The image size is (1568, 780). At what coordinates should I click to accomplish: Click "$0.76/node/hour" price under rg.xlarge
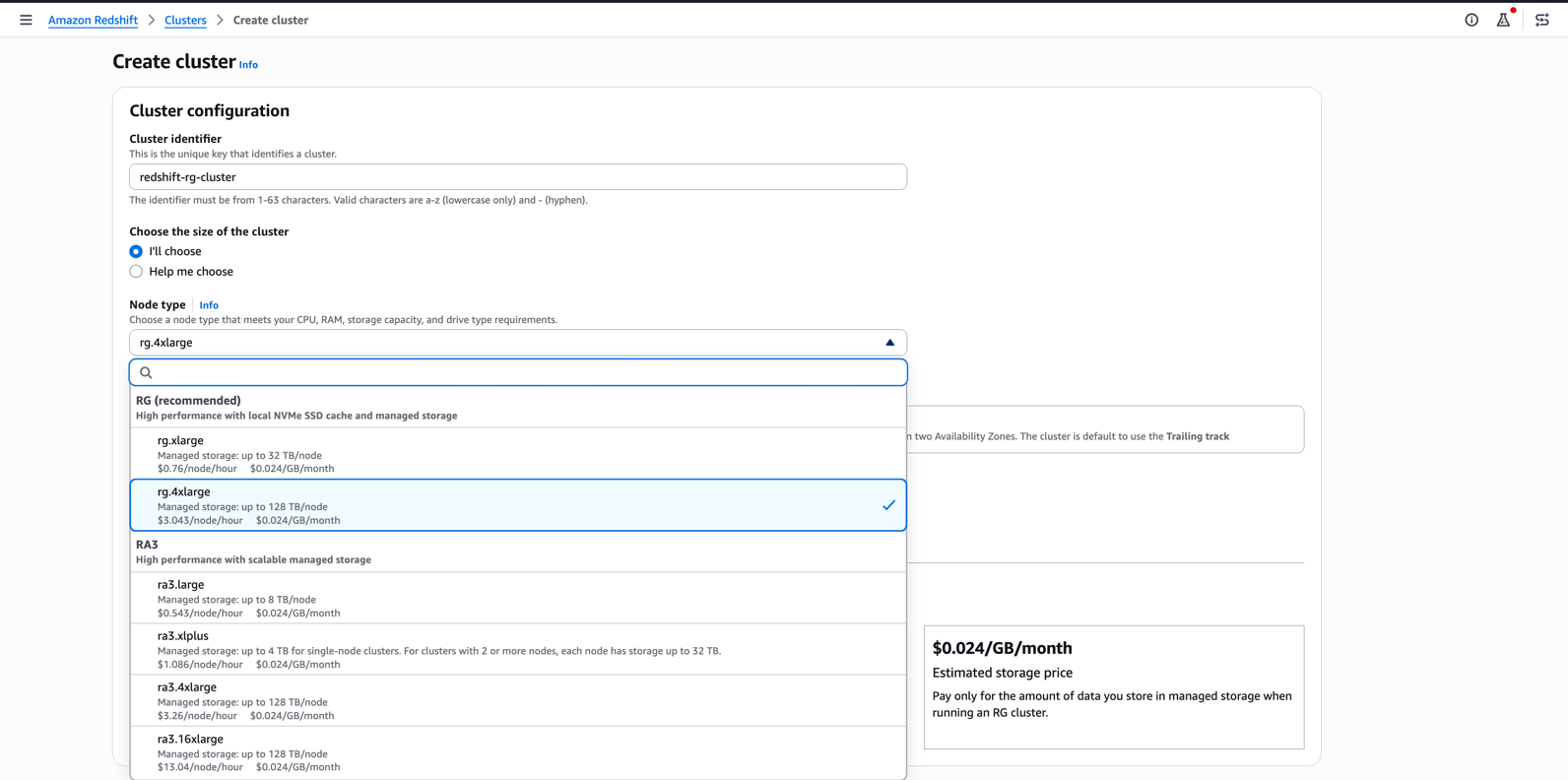click(x=197, y=469)
